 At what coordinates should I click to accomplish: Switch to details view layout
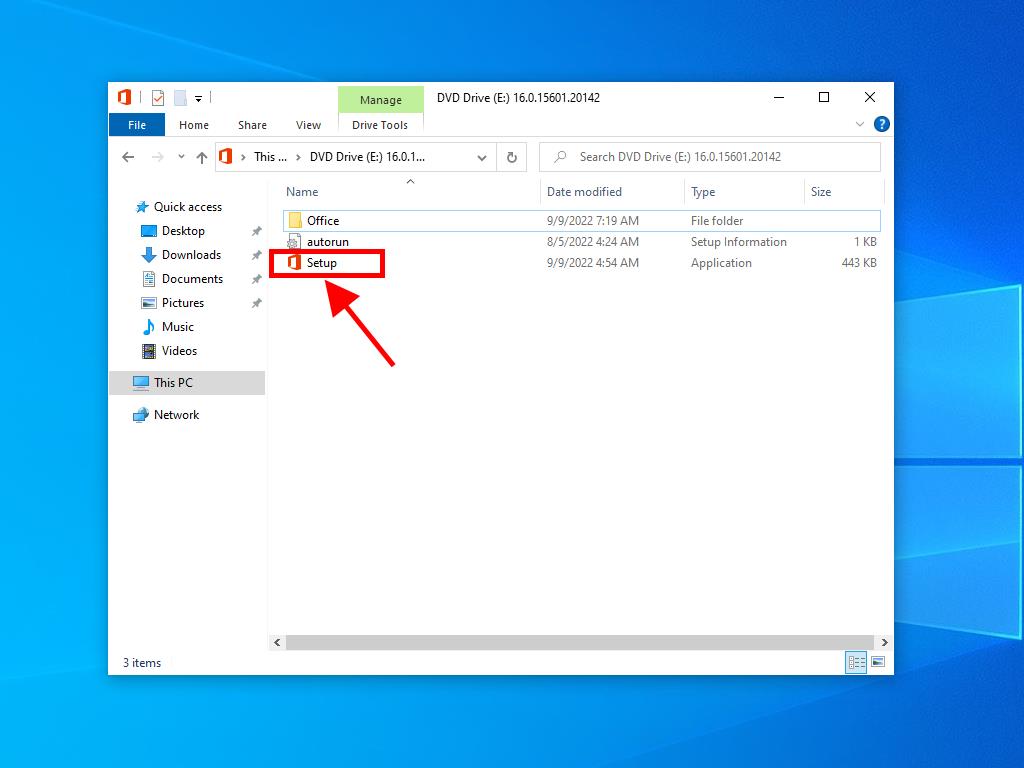tap(856, 662)
